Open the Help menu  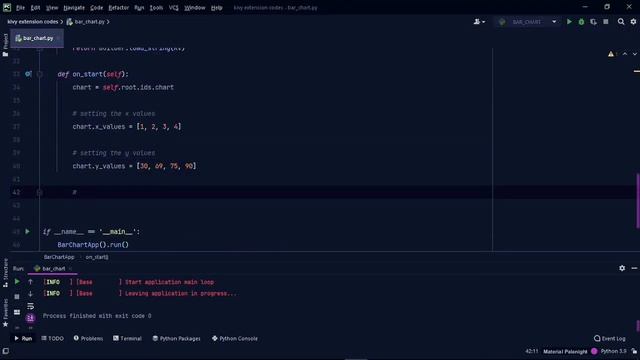tap(217, 8)
